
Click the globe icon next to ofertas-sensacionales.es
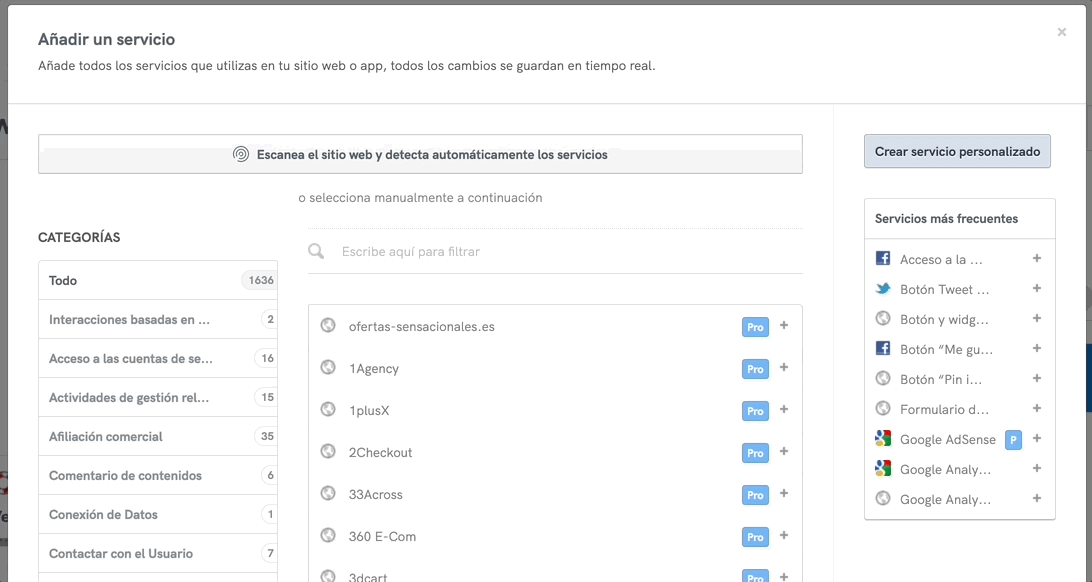(327, 325)
